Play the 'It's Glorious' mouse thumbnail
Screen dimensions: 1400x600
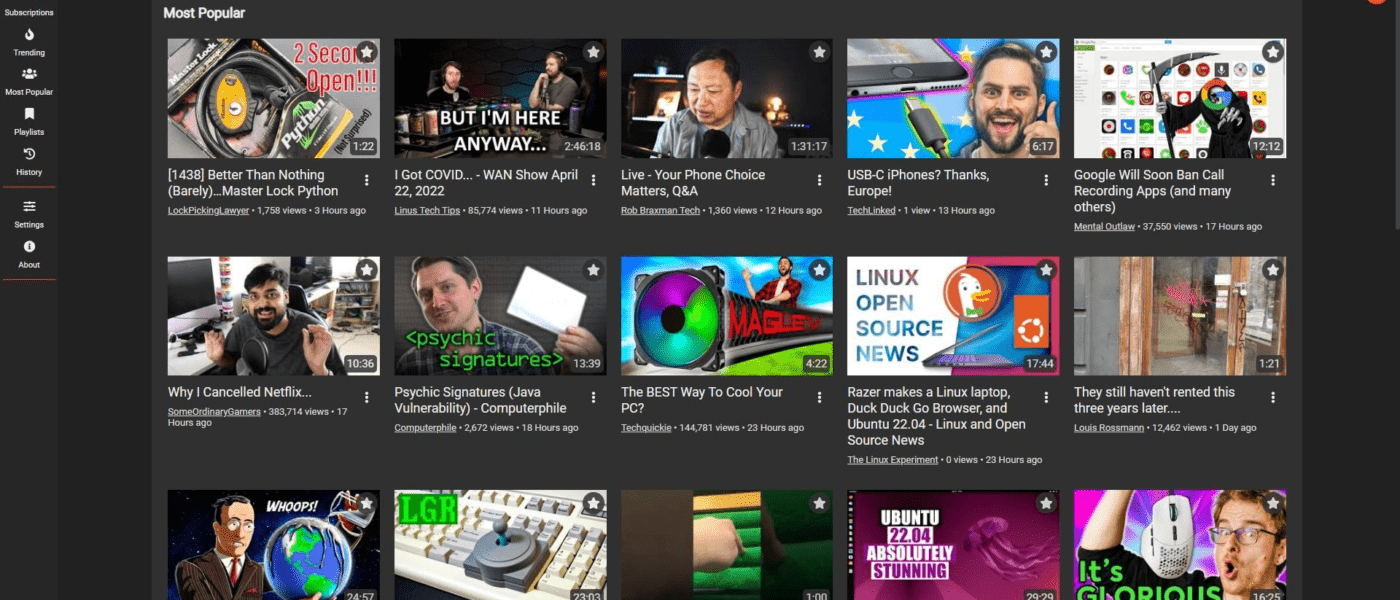click(x=1180, y=545)
